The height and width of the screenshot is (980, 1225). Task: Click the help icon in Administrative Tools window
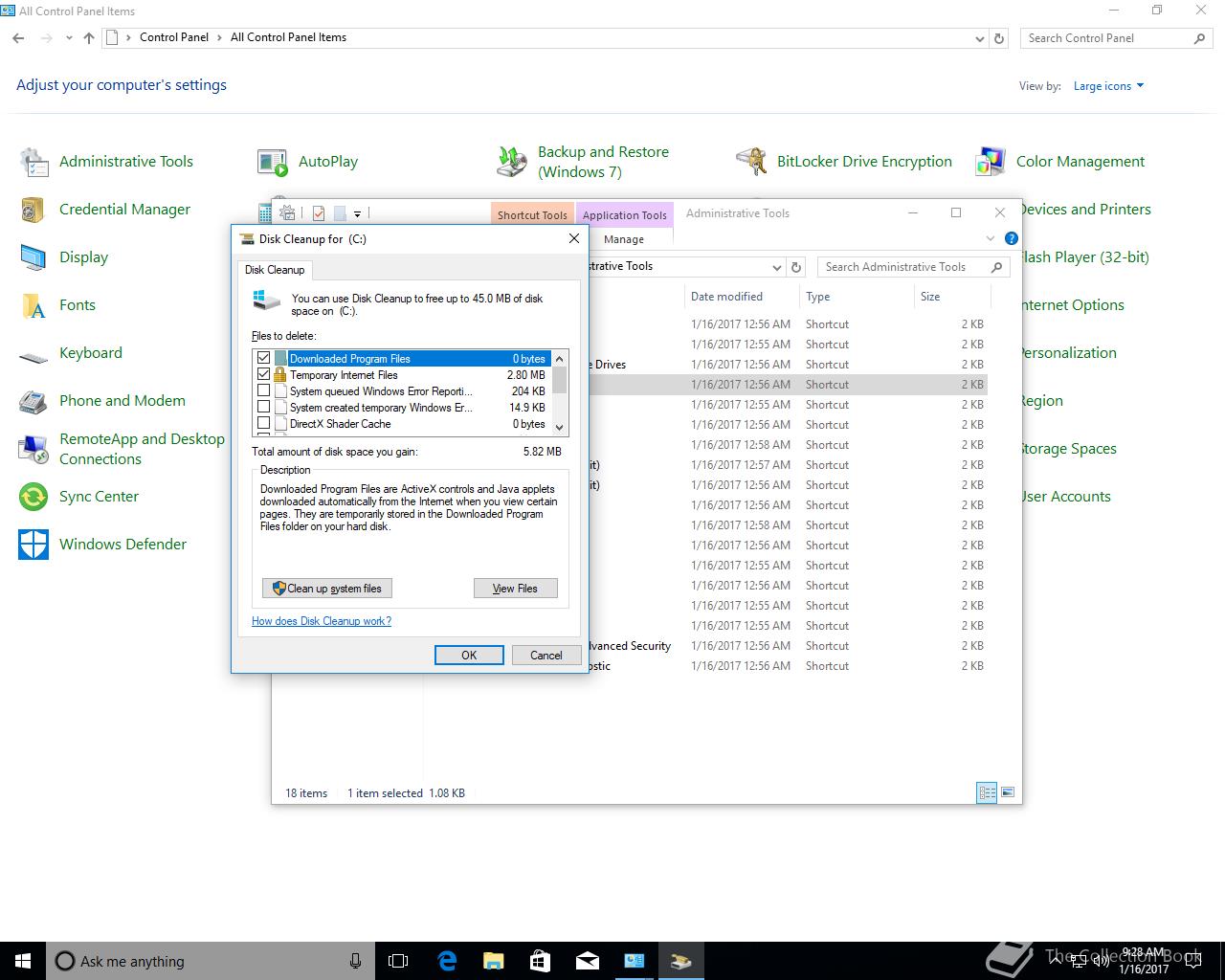(x=1012, y=238)
